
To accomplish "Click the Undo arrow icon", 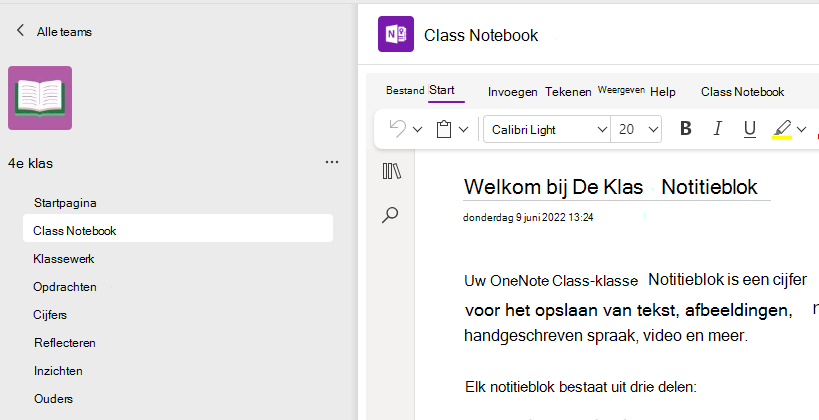I will click(x=398, y=129).
